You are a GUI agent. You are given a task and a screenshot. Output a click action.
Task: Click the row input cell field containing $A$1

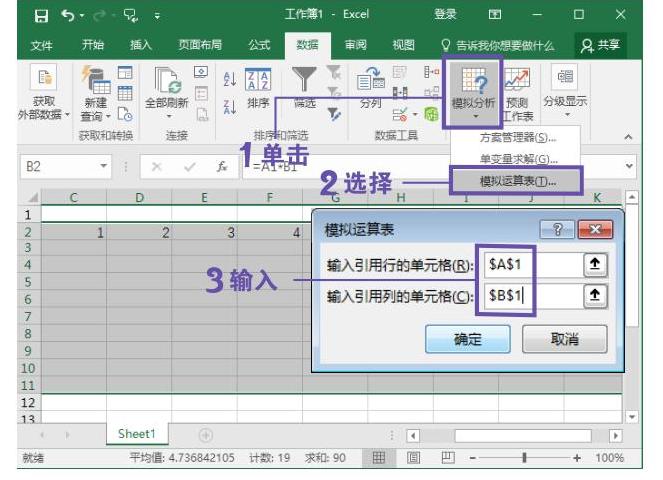[x=530, y=263]
